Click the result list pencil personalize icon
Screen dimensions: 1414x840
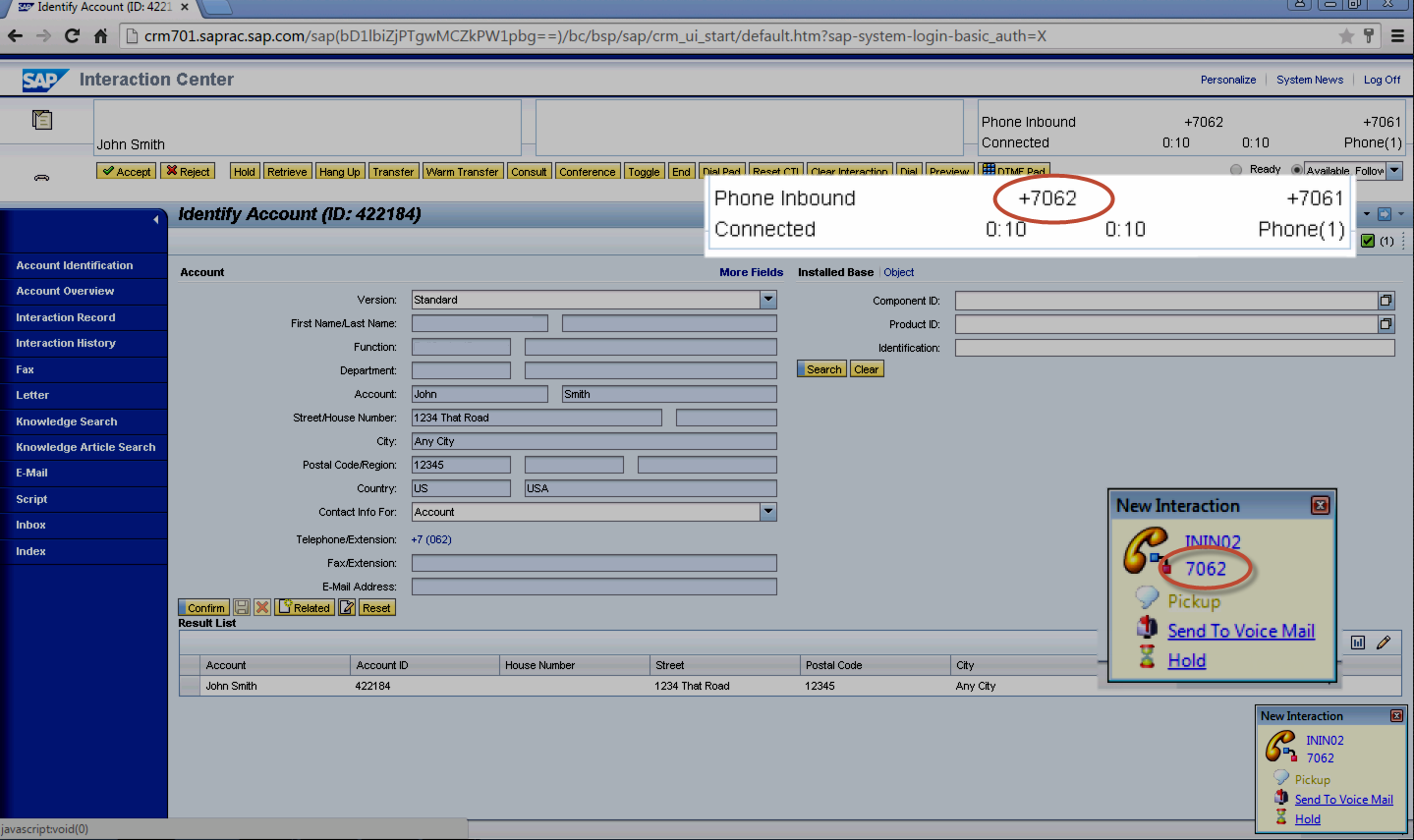point(1384,643)
